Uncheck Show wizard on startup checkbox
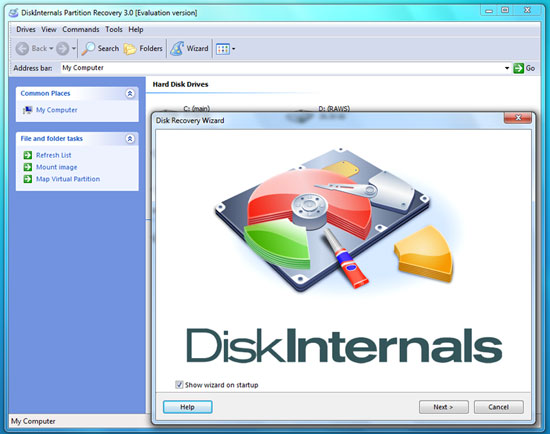Screen dimensions: 550x434 click(179, 385)
